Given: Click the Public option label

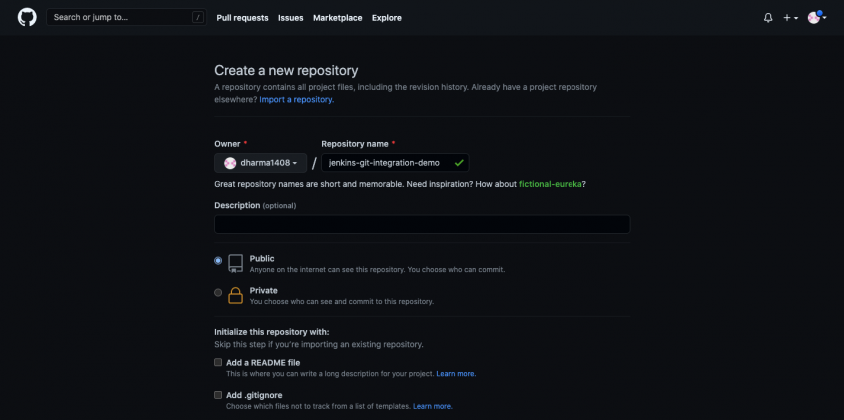Looking at the screenshot, I should 262,258.
